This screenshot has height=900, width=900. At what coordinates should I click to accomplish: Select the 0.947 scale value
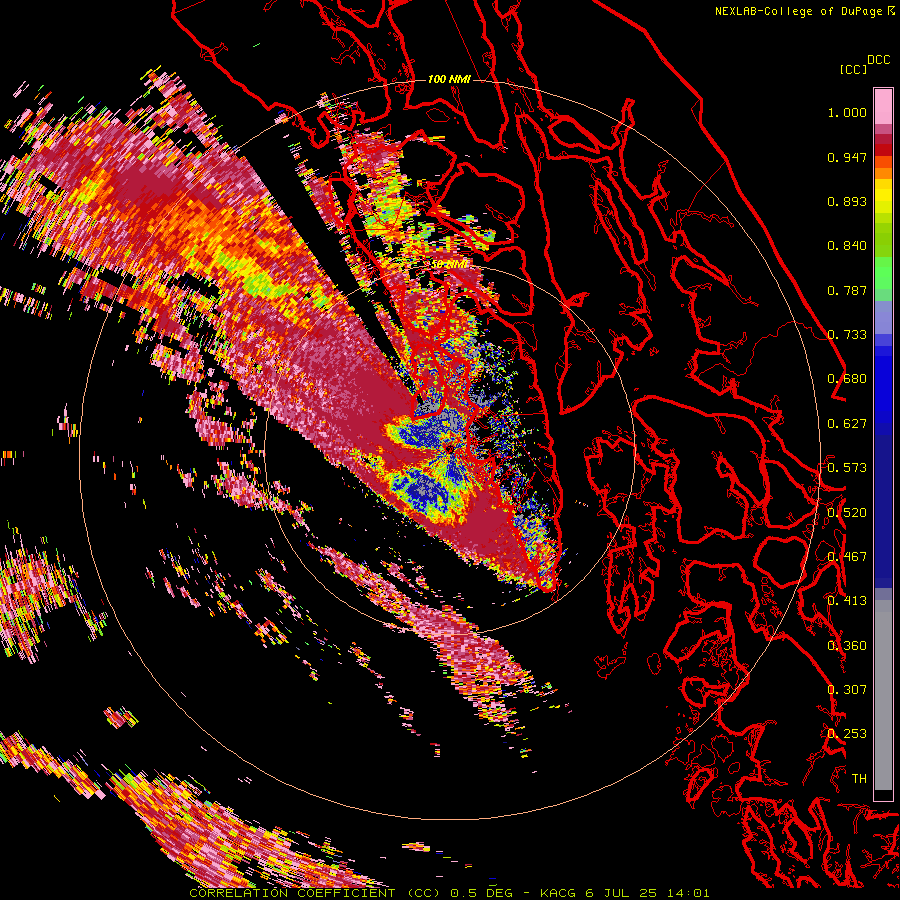coord(847,157)
